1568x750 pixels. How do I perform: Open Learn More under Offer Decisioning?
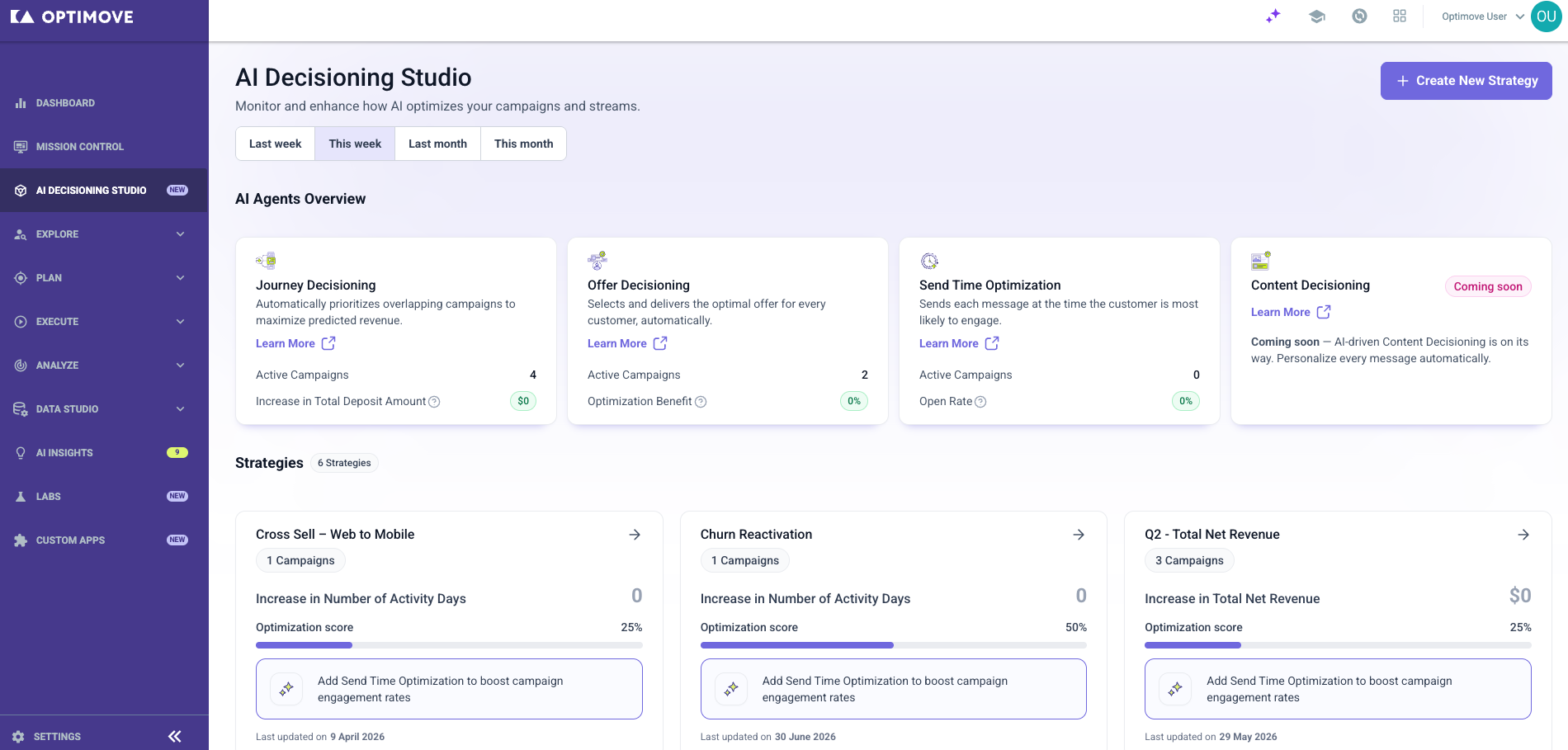pos(627,343)
